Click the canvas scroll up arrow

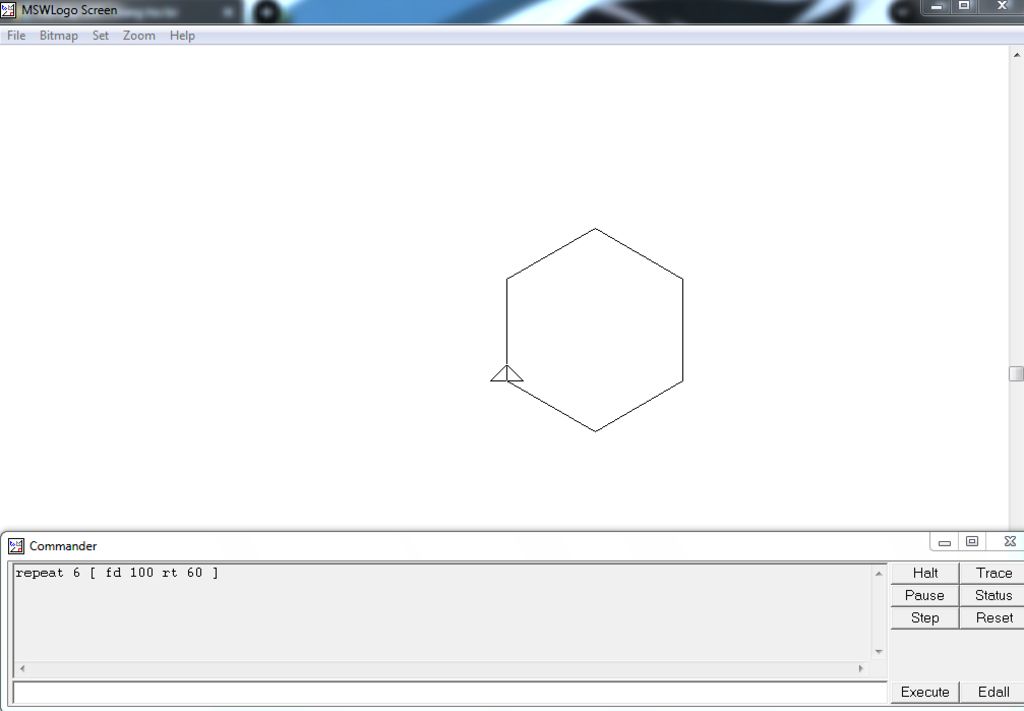(x=1016, y=56)
